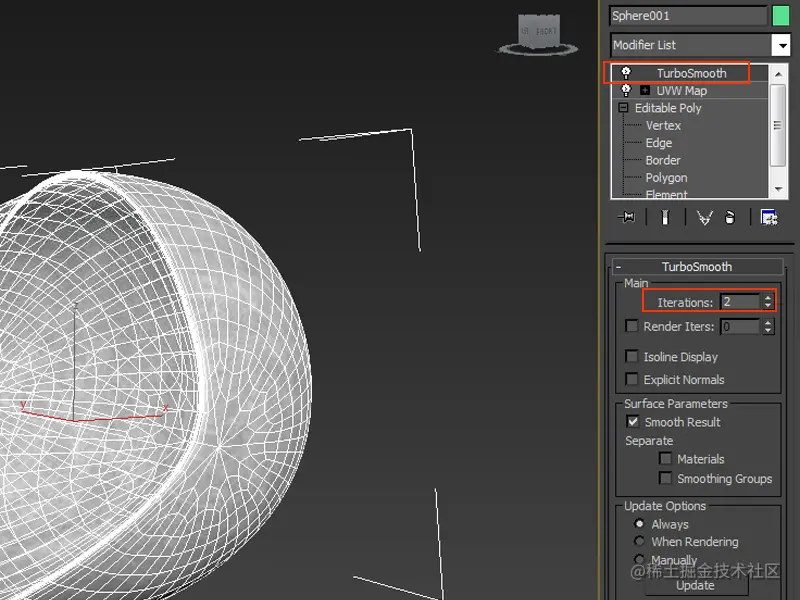Enable Explicit Normals checkbox

(632, 379)
